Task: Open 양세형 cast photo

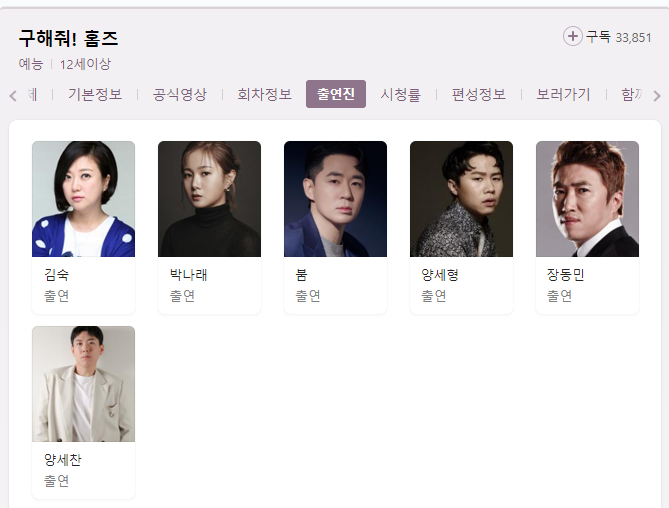Action: [x=461, y=199]
